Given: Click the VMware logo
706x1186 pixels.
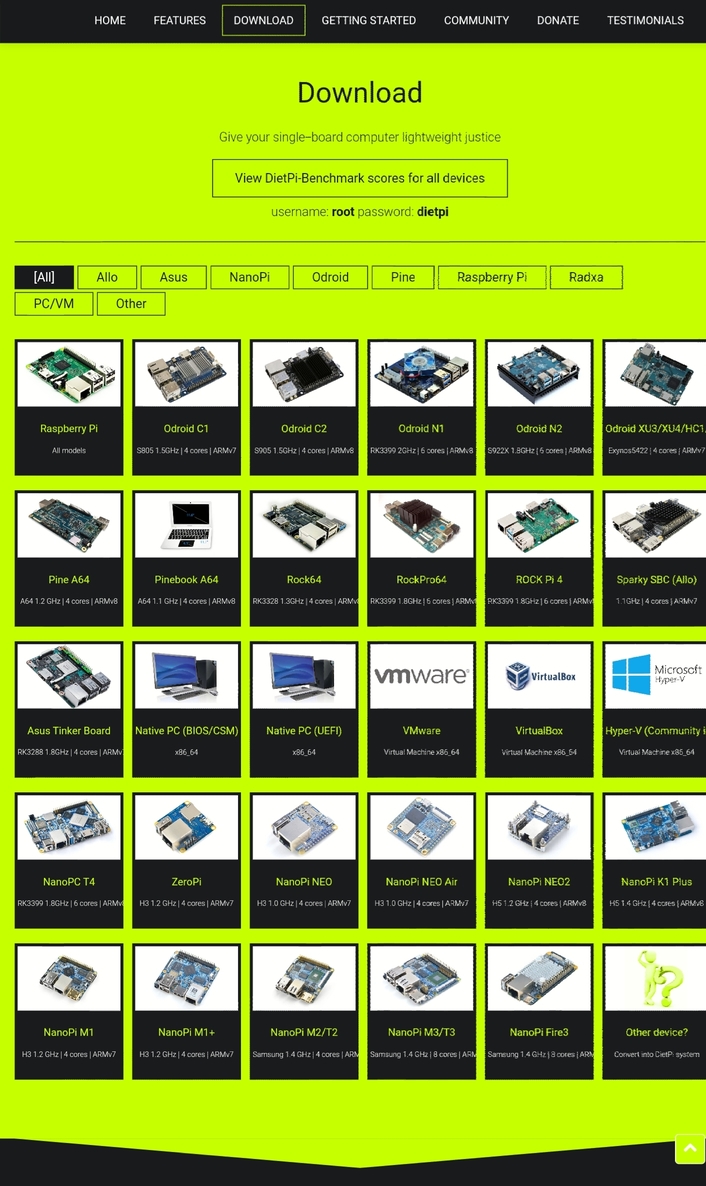Looking at the screenshot, I should 421,676.
